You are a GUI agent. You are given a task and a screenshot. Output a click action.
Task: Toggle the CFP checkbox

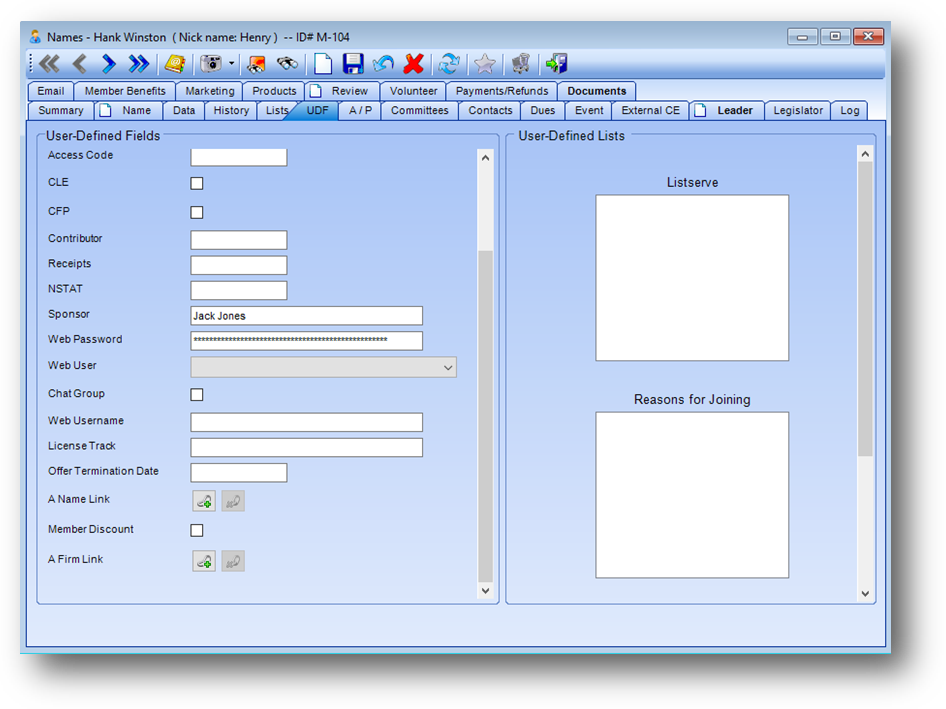coord(197,212)
